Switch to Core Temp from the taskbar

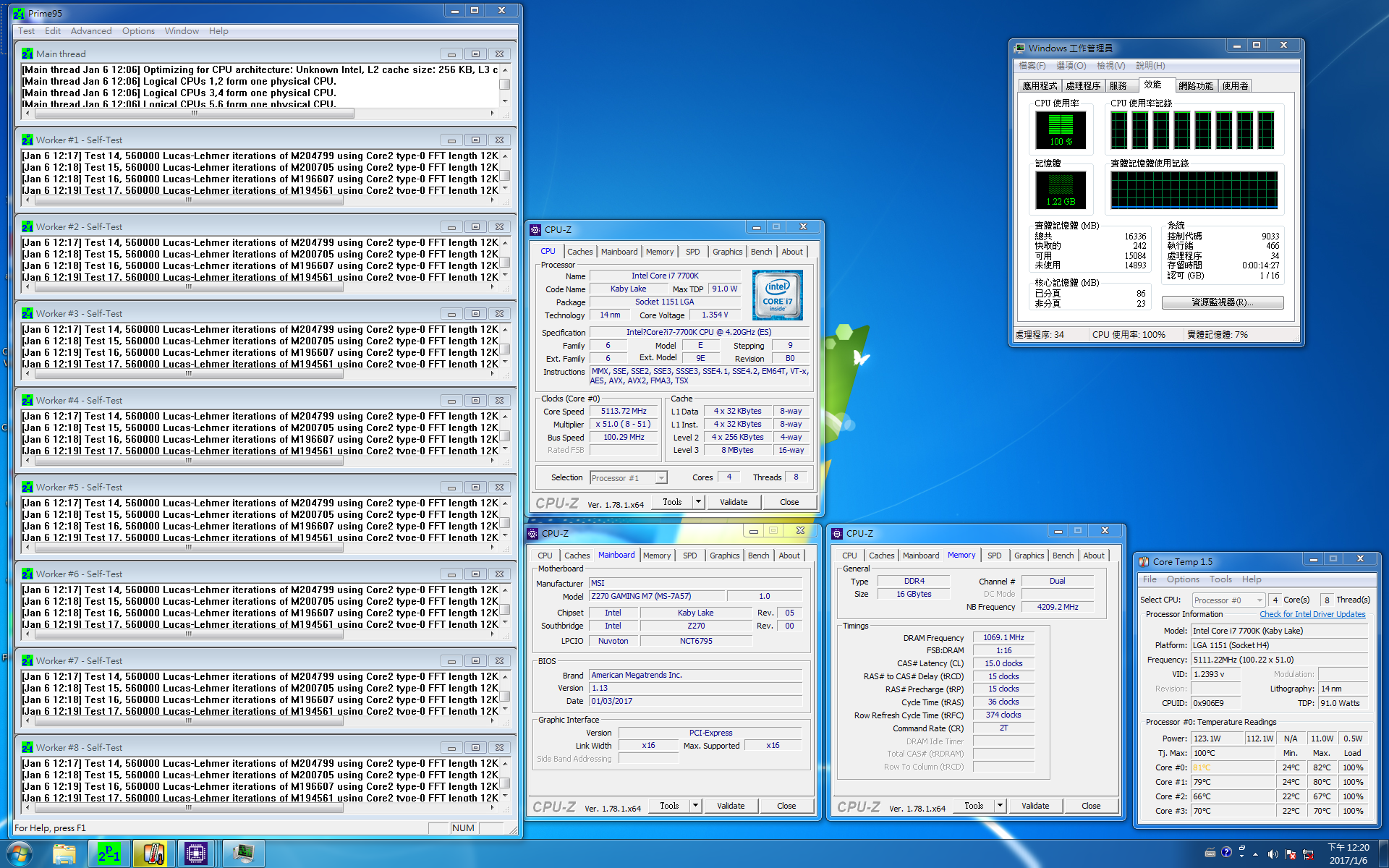tap(153, 854)
